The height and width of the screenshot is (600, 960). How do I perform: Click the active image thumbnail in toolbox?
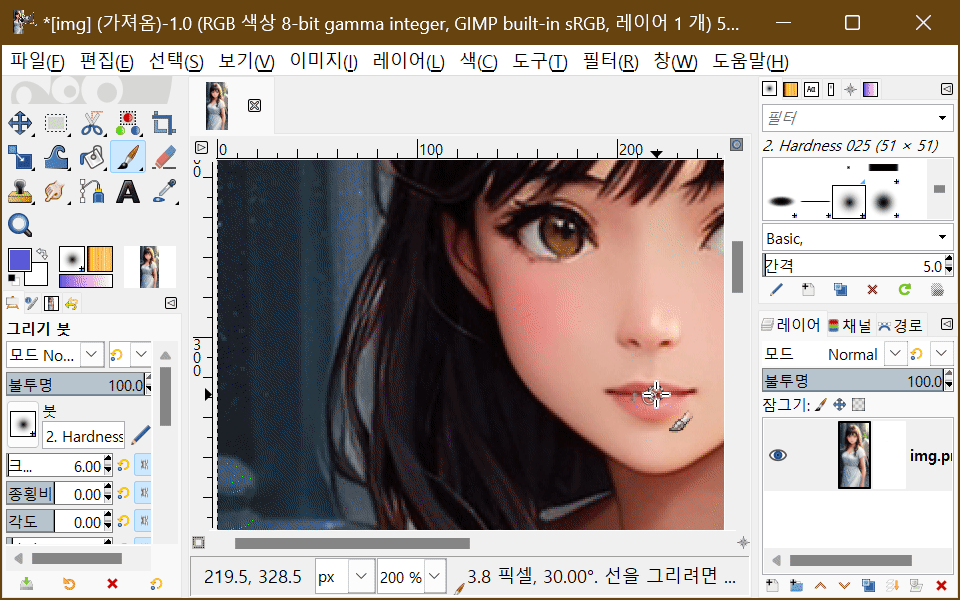[x=149, y=267]
